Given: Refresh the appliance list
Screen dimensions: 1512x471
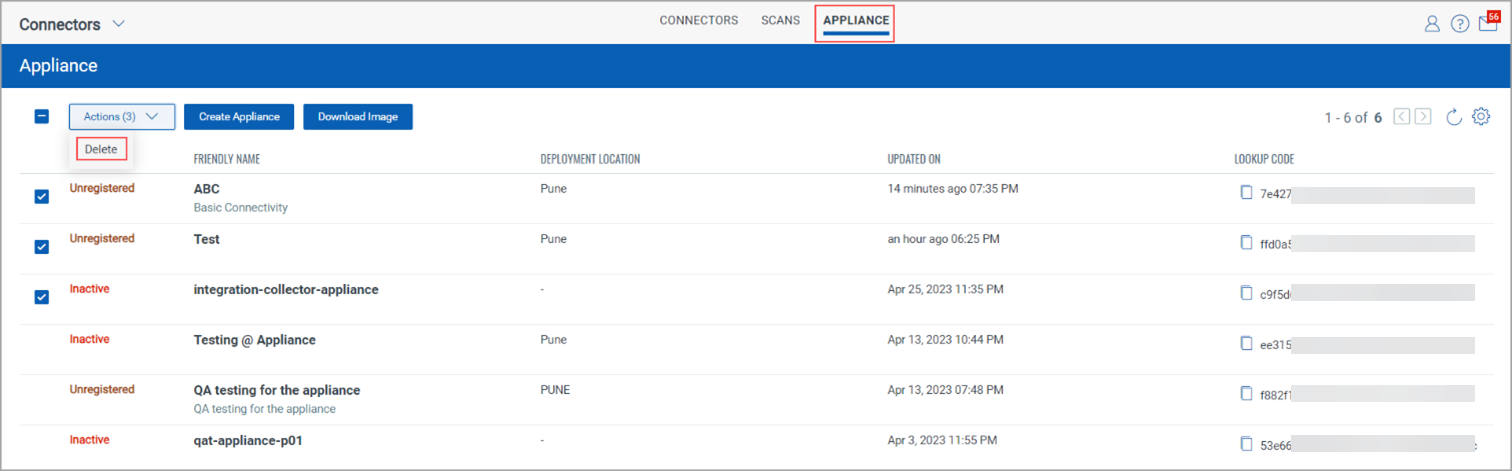Looking at the screenshot, I should [1455, 117].
